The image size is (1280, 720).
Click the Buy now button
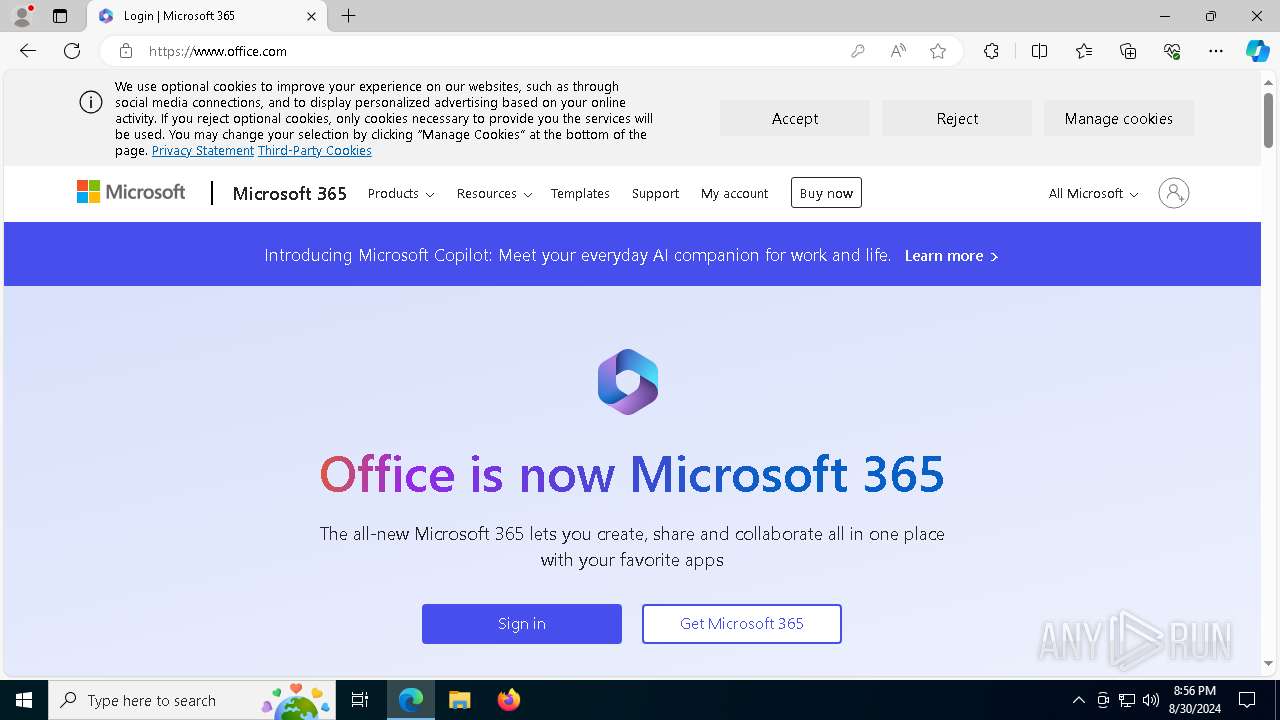point(826,193)
